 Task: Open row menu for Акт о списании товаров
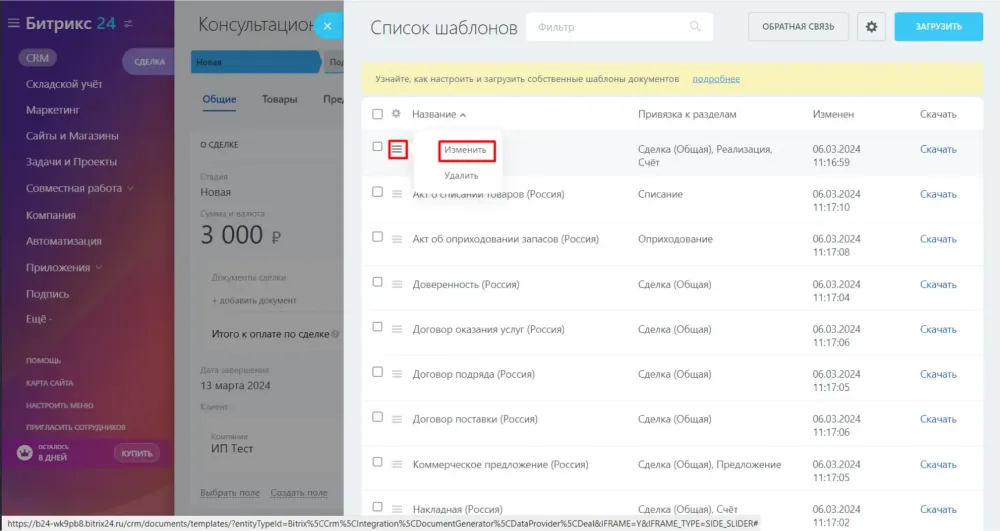tap(397, 194)
